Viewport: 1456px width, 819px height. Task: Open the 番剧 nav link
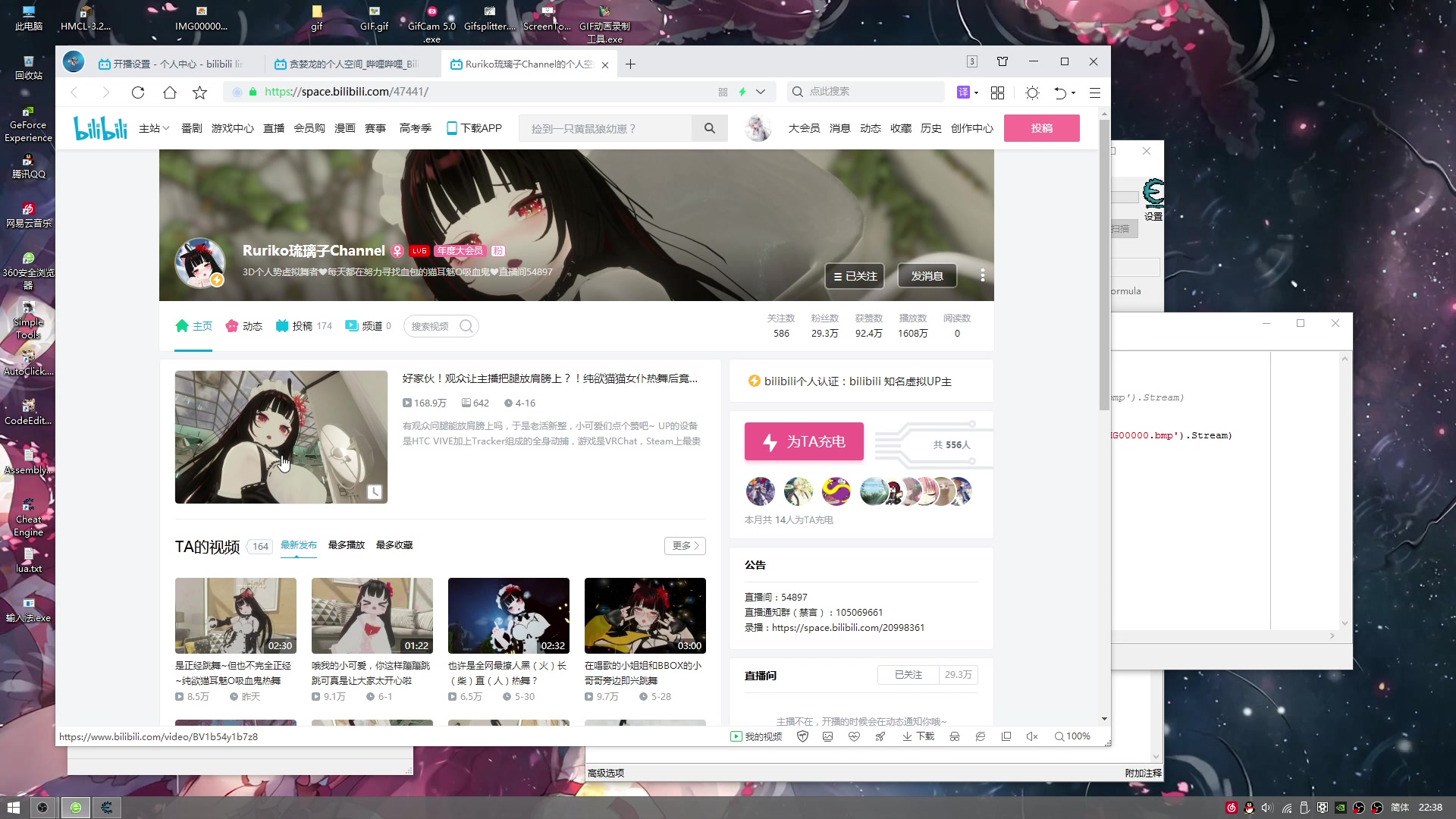click(x=191, y=128)
